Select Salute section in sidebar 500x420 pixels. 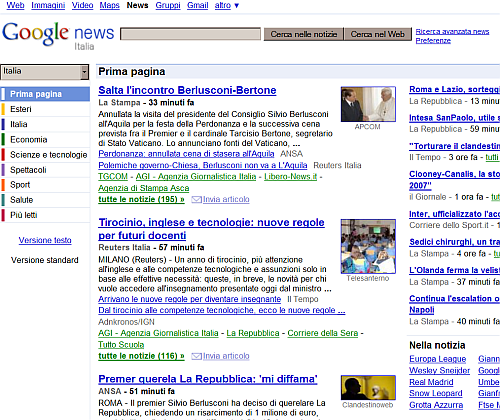(x=45, y=200)
